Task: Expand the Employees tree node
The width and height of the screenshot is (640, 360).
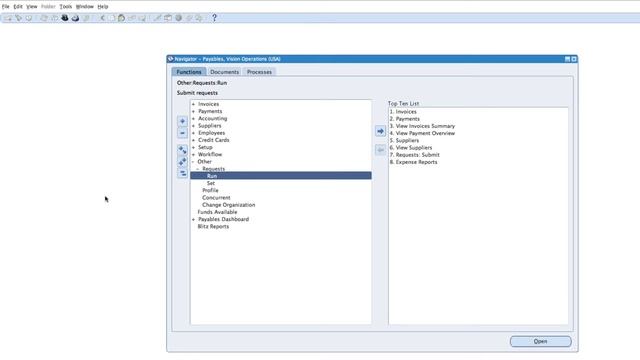Action: (193, 133)
